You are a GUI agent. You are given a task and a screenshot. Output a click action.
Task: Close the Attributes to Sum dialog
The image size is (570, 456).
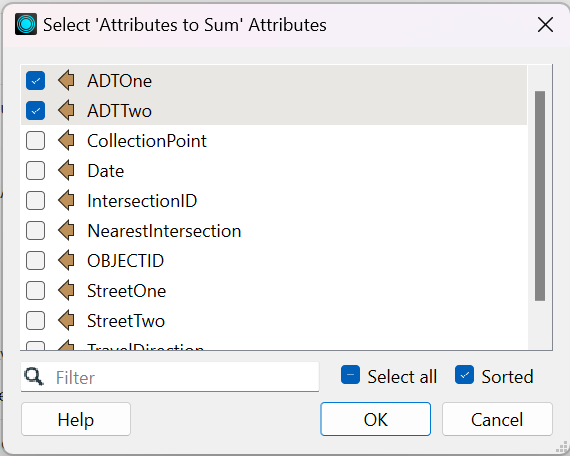click(x=545, y=25)
